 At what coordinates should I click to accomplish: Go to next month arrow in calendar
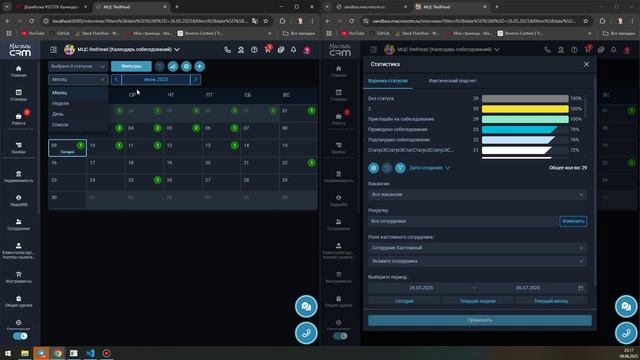(x=196, y=80)
